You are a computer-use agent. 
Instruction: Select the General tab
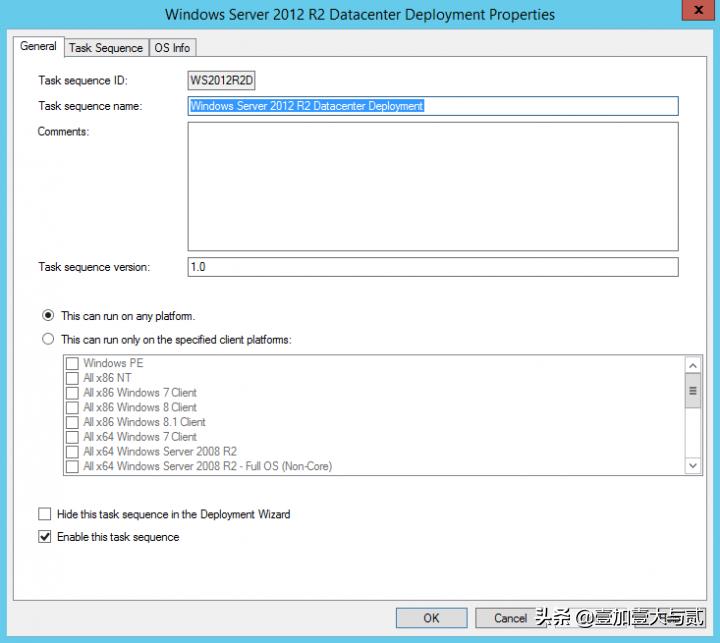tap(38, 46)
